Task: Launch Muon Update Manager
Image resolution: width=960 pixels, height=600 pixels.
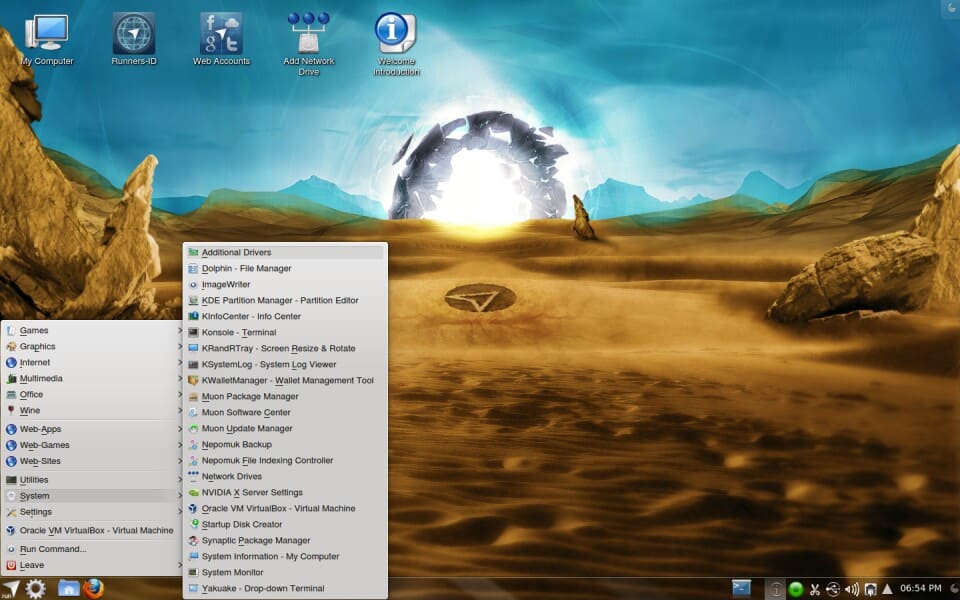Action: tap(285, 429)
